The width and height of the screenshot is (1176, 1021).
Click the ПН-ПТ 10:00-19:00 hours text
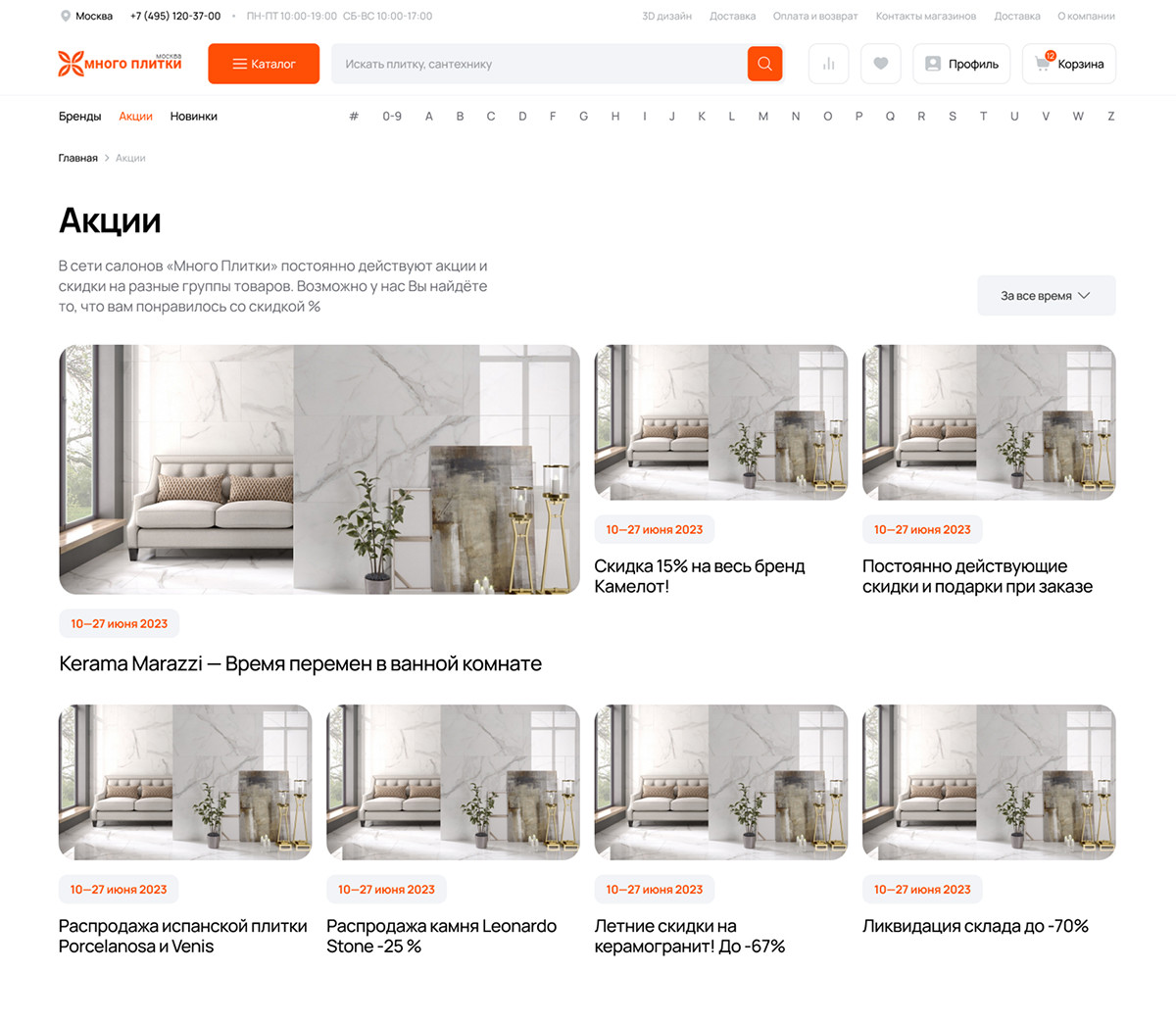click(292, 16)
